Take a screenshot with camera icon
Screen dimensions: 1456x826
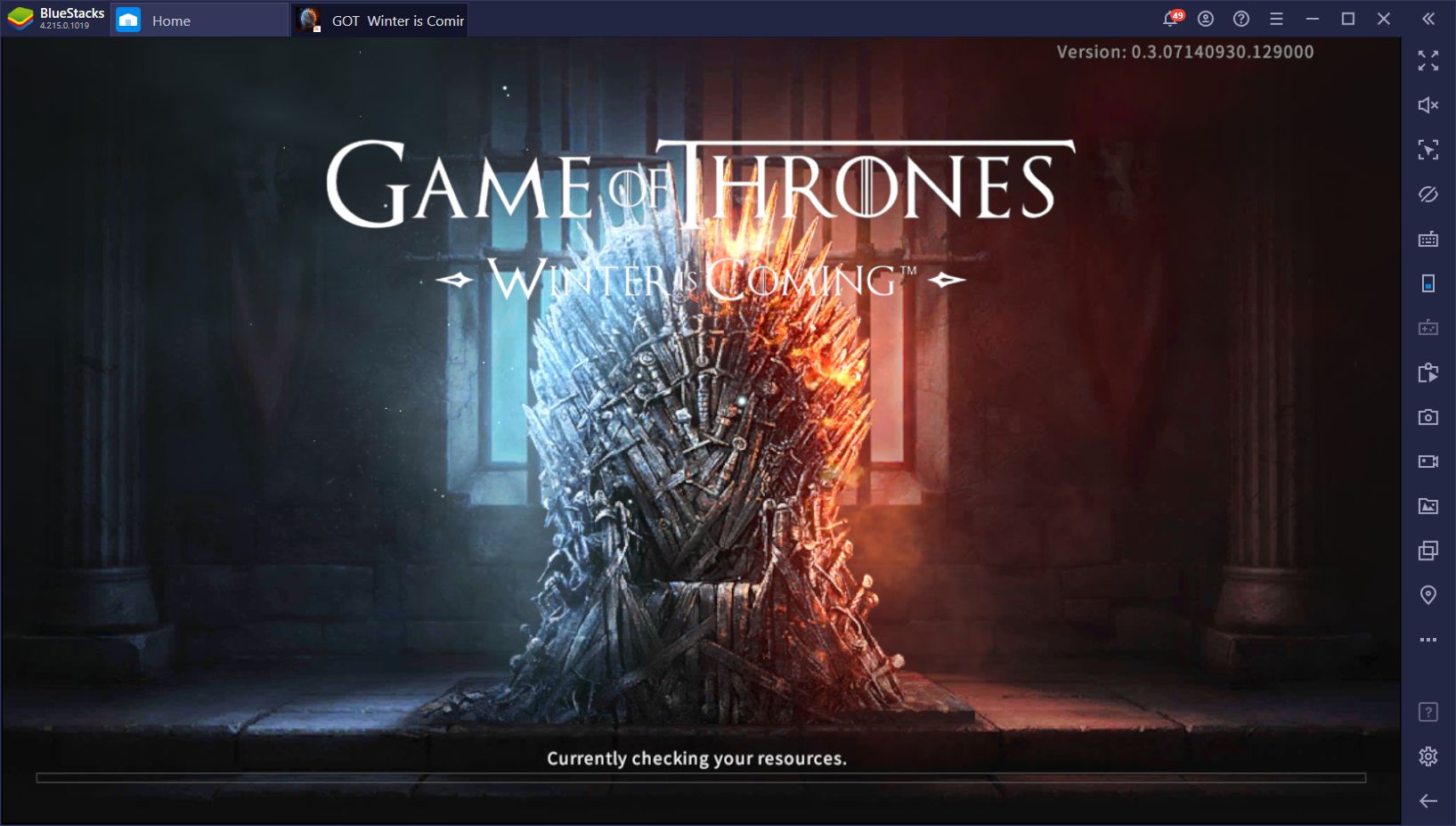coord(1428,417)
